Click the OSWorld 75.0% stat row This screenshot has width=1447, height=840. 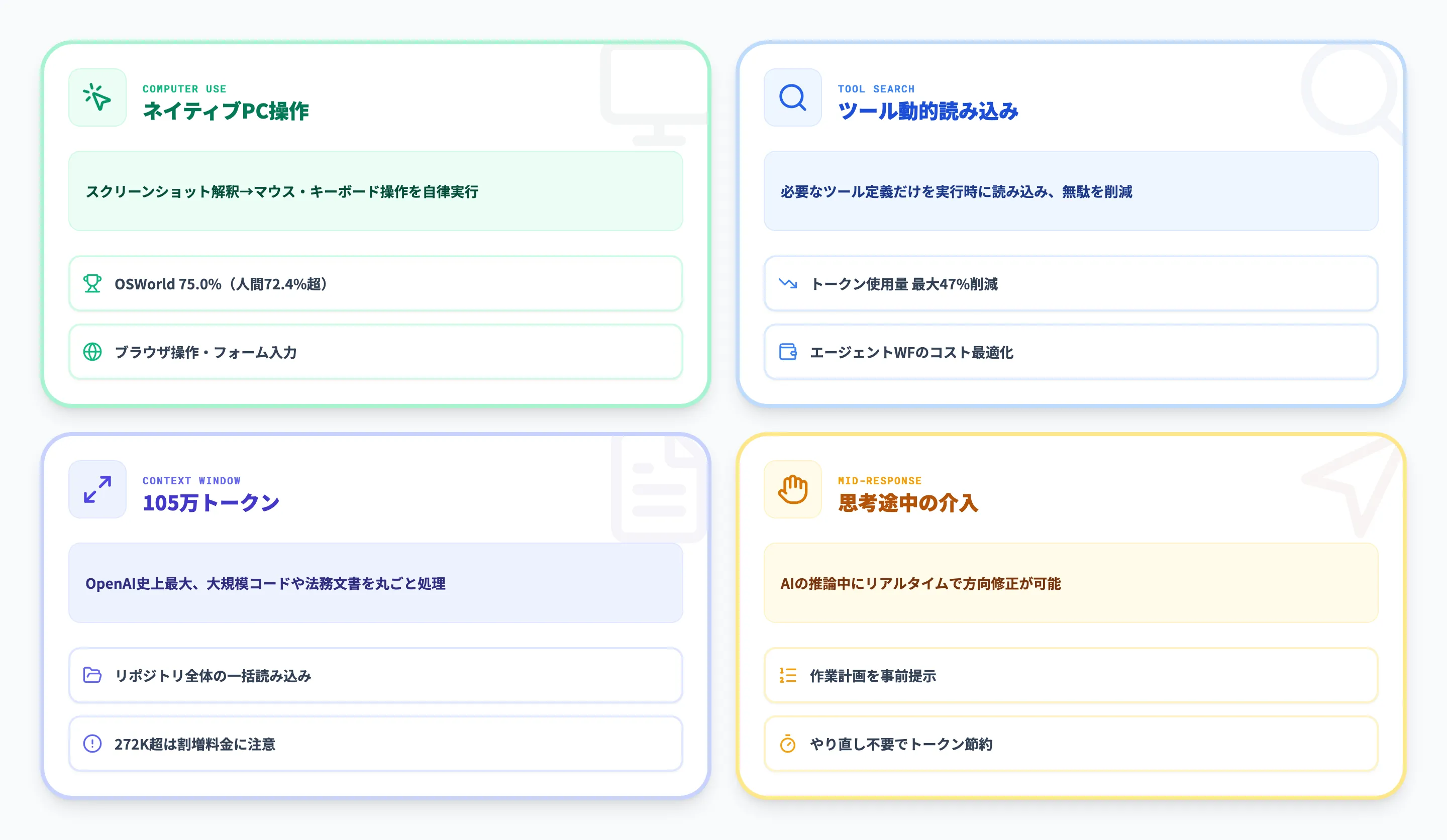coord(376,284)
